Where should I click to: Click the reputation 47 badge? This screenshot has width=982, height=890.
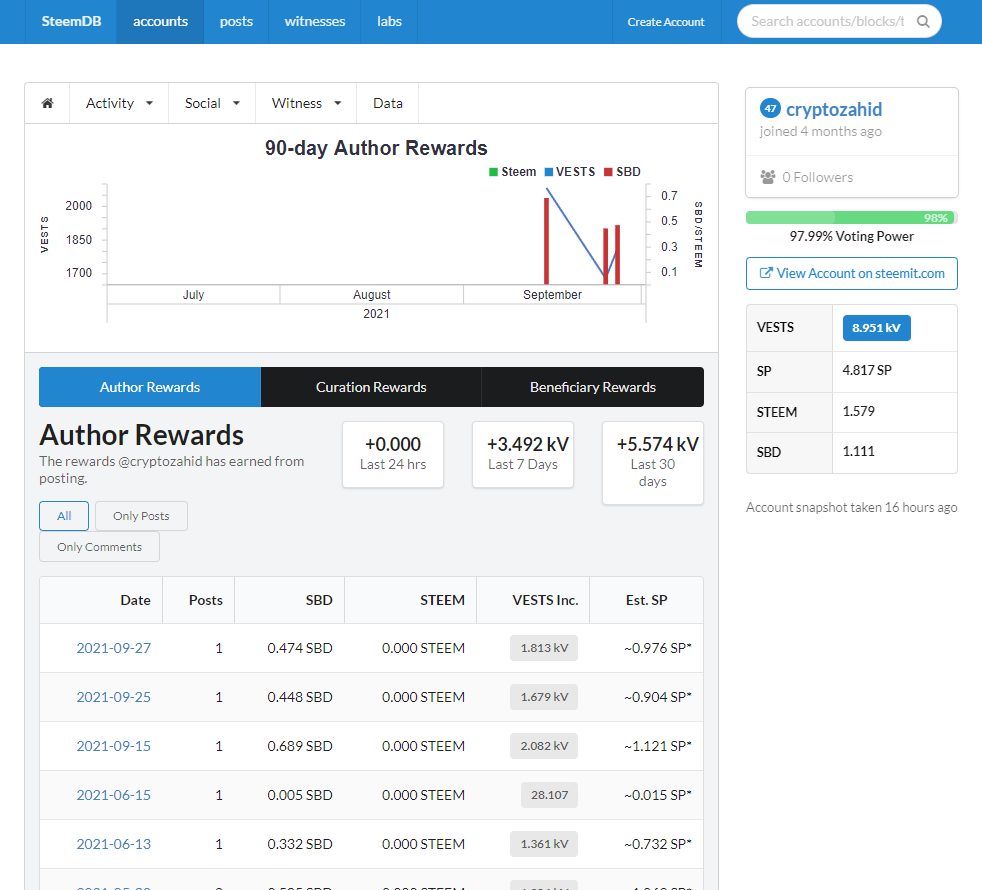coord(770,108)
